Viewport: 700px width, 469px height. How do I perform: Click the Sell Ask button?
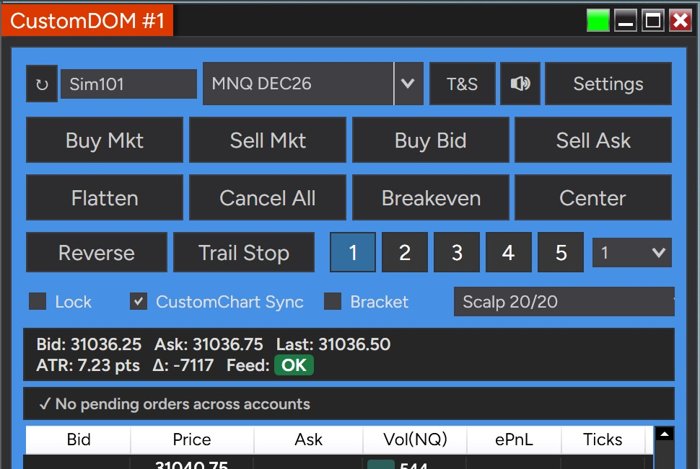pos(593,140)
